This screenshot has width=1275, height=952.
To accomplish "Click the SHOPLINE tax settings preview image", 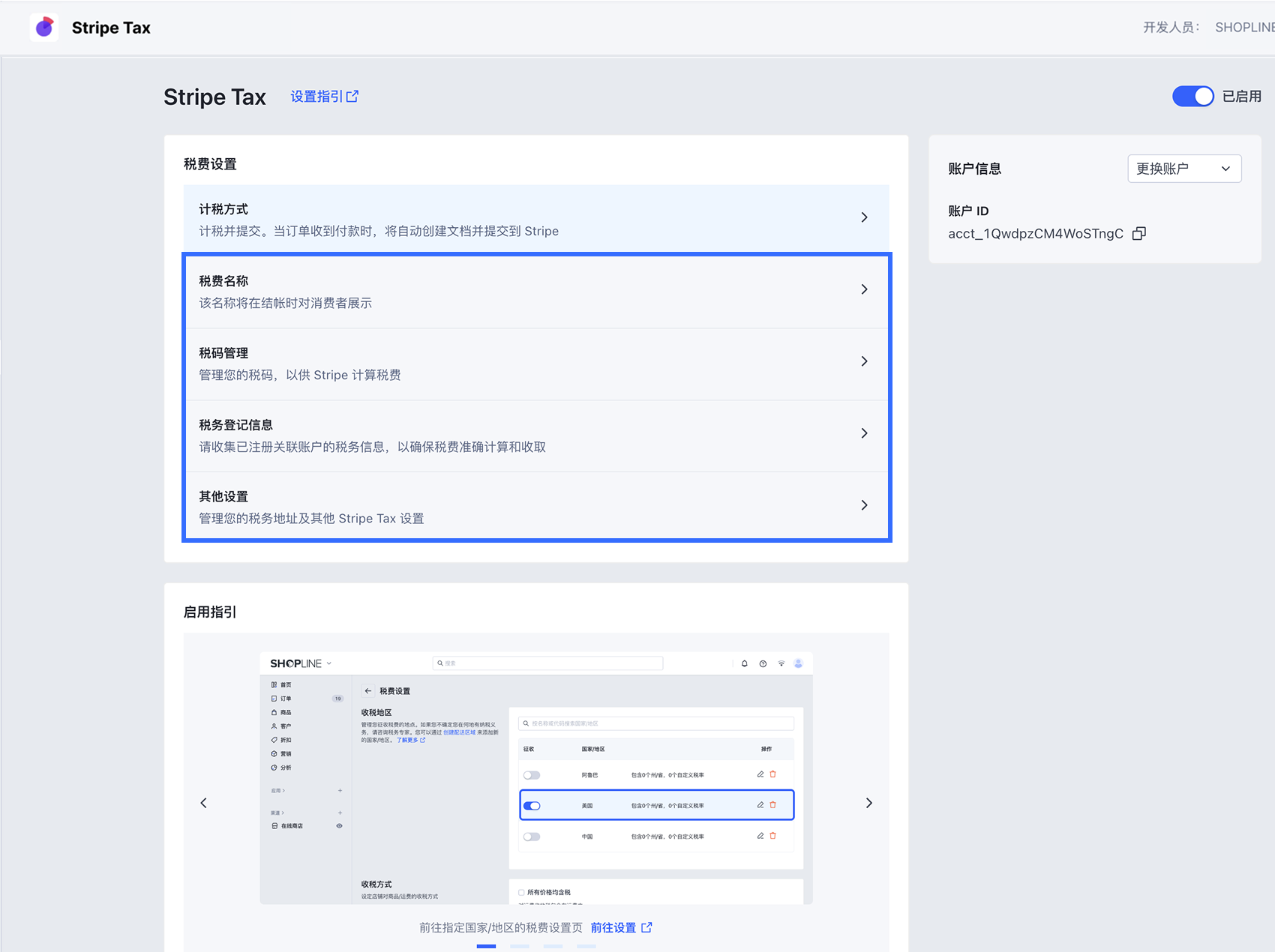I will (536, 778).
